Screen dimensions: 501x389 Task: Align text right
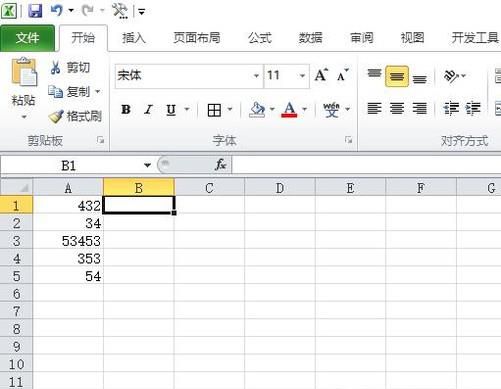[x=419, y=109]
